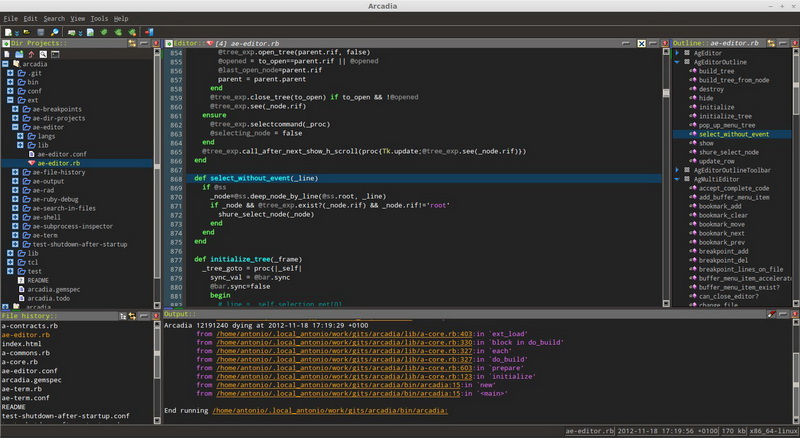Open the End running bin/arcadia link
The height and width of the screenshot is (438, 800).
(330, 410)
